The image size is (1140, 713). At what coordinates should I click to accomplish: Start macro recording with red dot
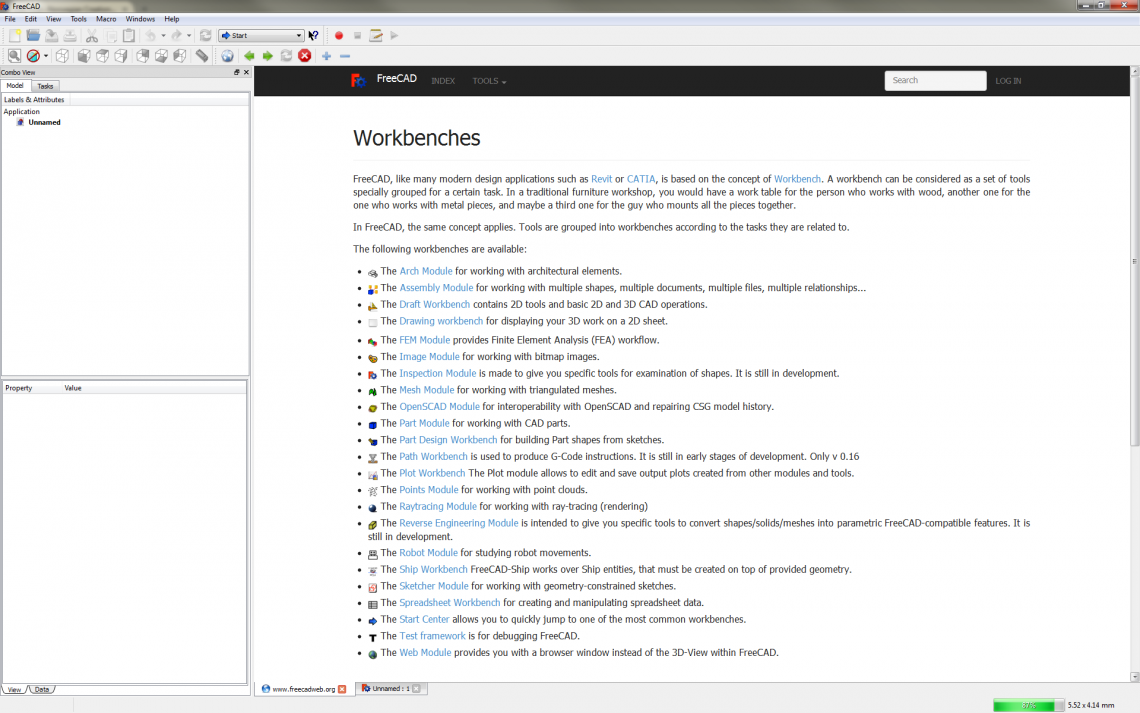coord(339,36)
